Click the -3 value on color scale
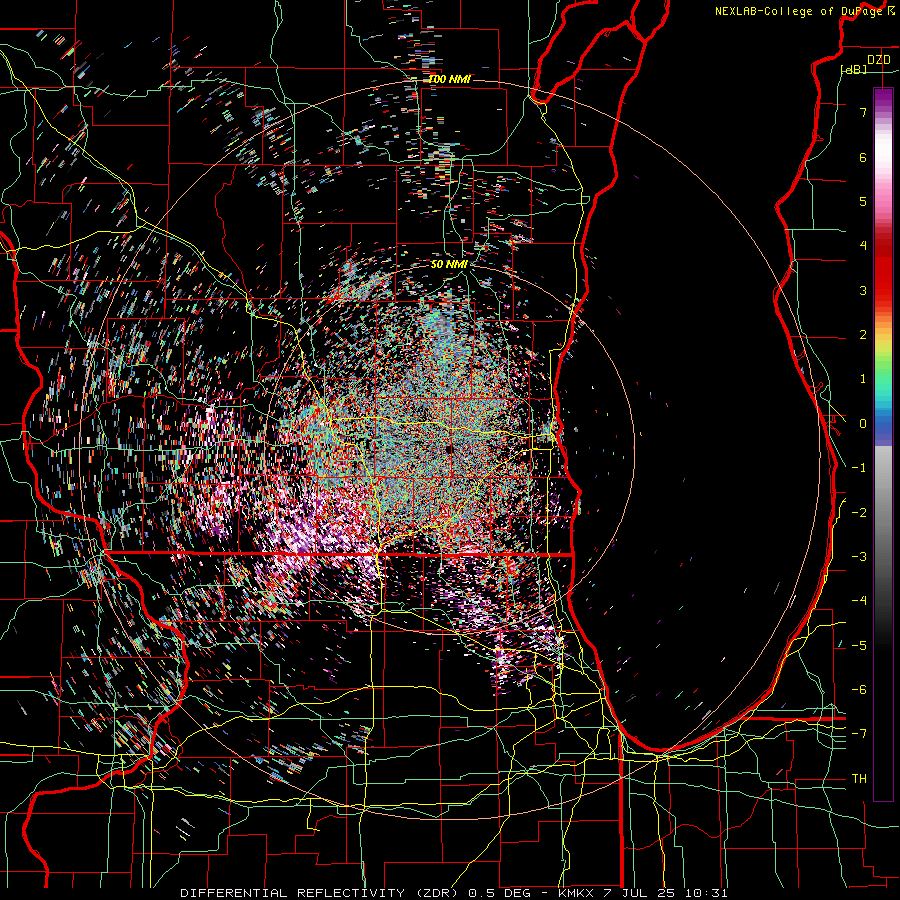Screen dimensions: 900x900 click(x=859, y=557)
